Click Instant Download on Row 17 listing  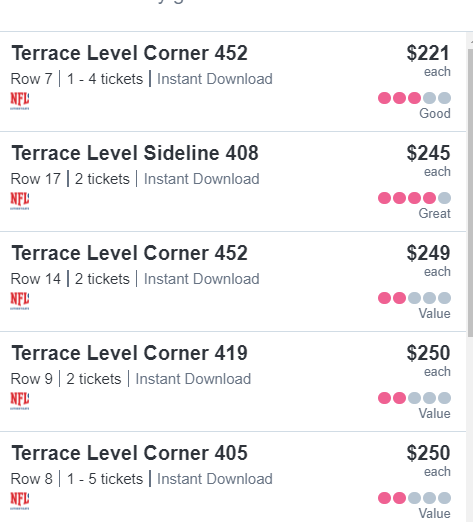pyautogui.click(x=202, y=179)
